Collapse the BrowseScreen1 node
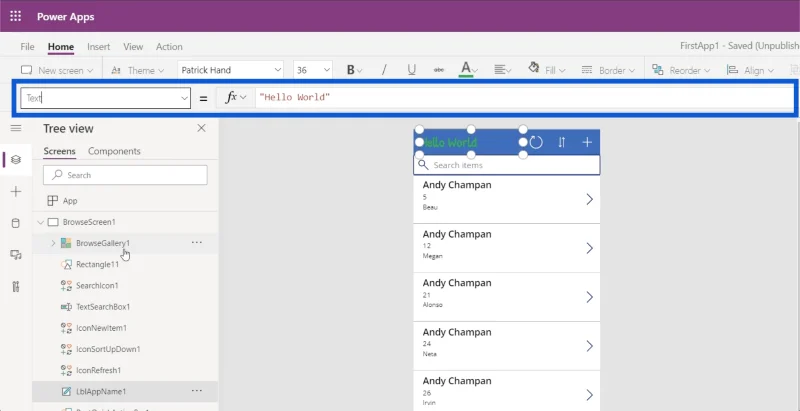This screenshot has width=800, height=411. click(41, 222)
